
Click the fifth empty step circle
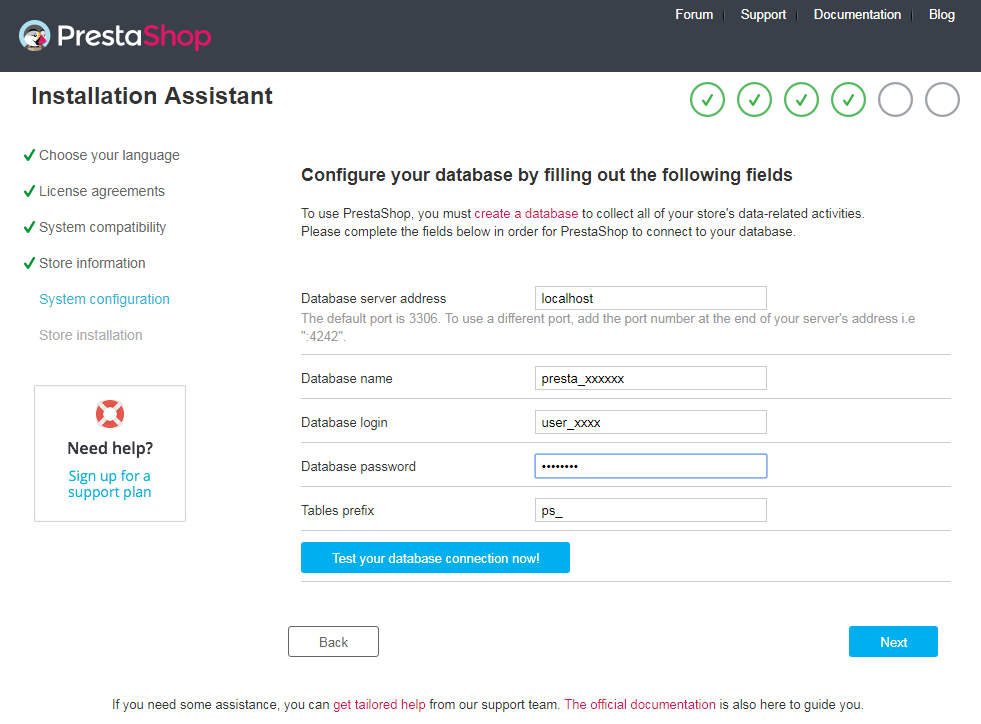[895, 99]
